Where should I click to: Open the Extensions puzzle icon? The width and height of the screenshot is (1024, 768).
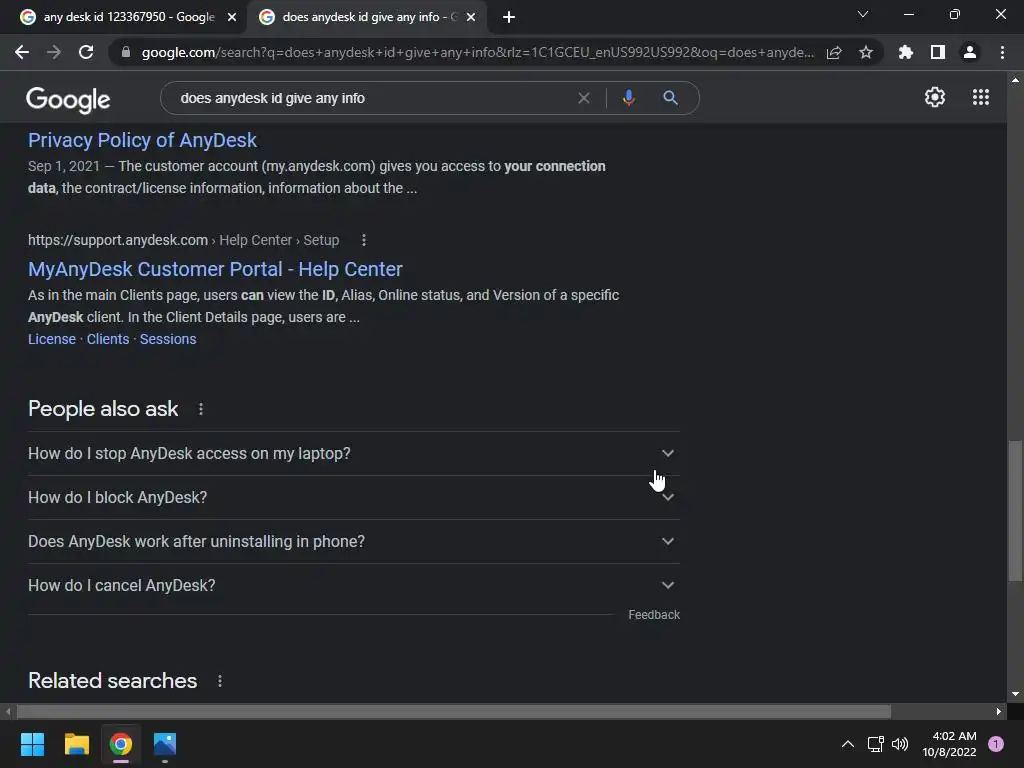(906, 52)
